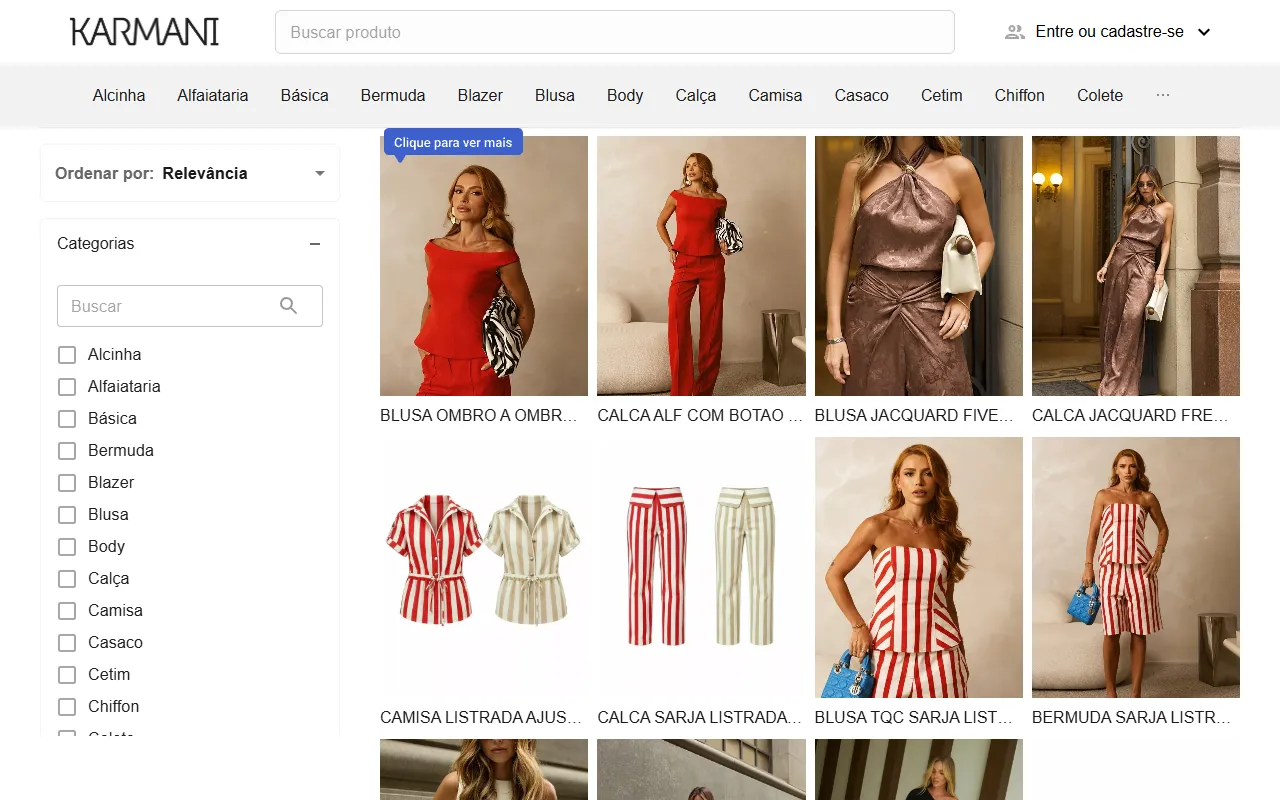Open the more categories ellipsis menu
Viewport: 1280px width, 800px height.
click(x=1163, y=95)
